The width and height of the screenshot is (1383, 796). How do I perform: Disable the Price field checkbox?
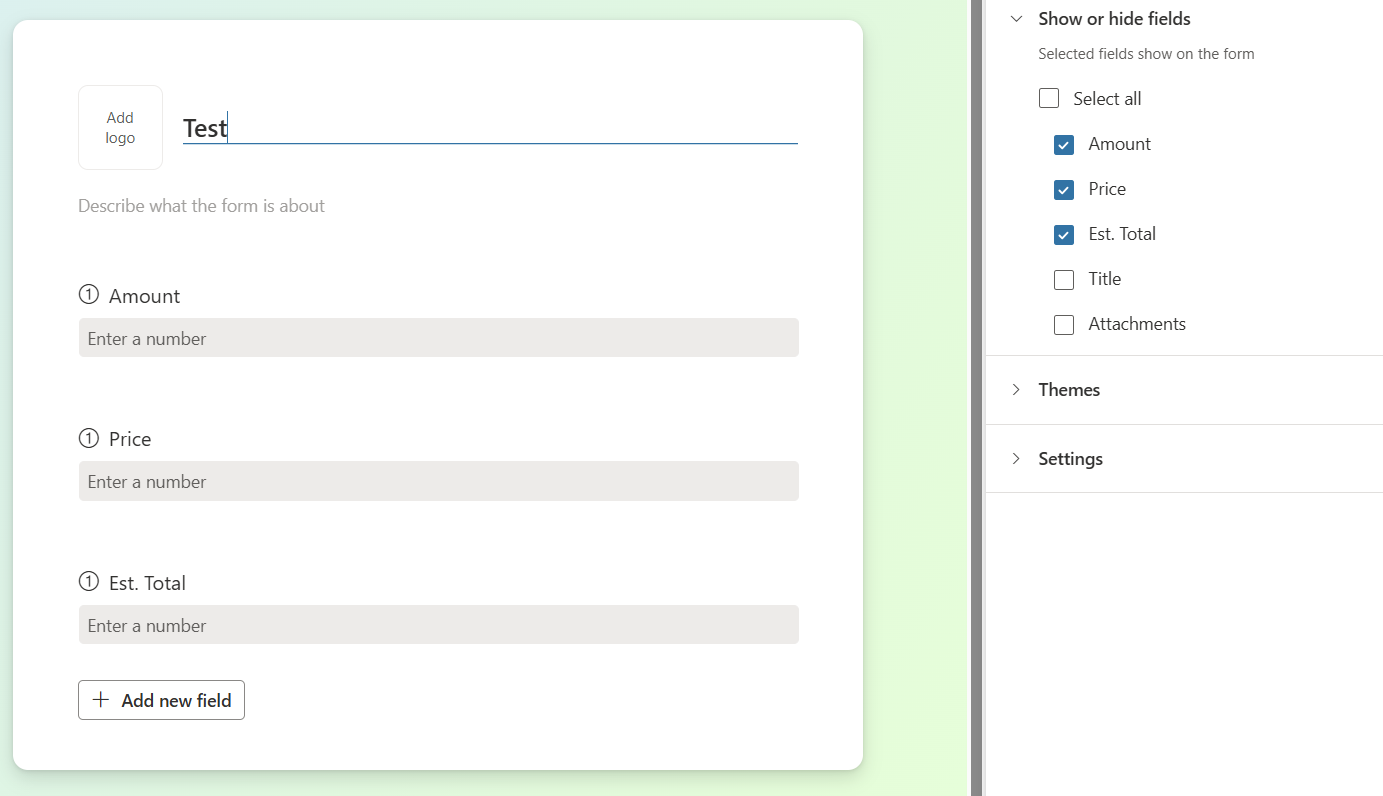click(1063, 189)
